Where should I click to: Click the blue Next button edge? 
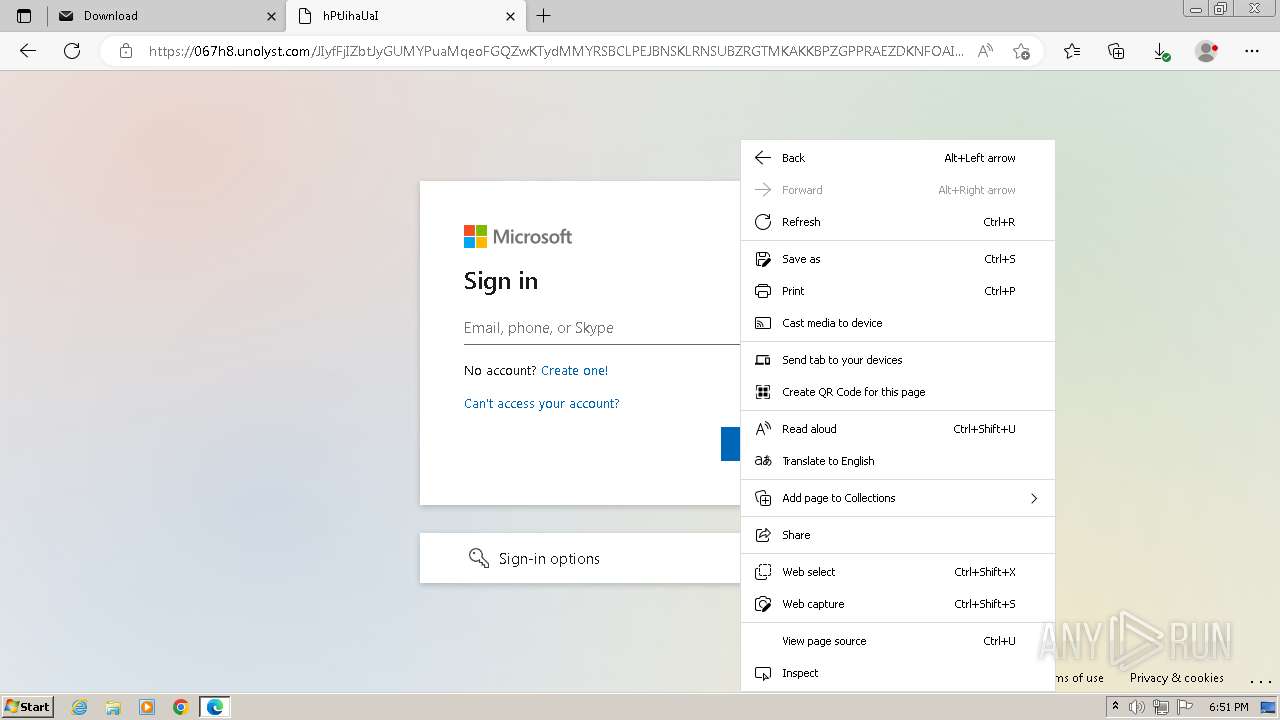point(730,444)
